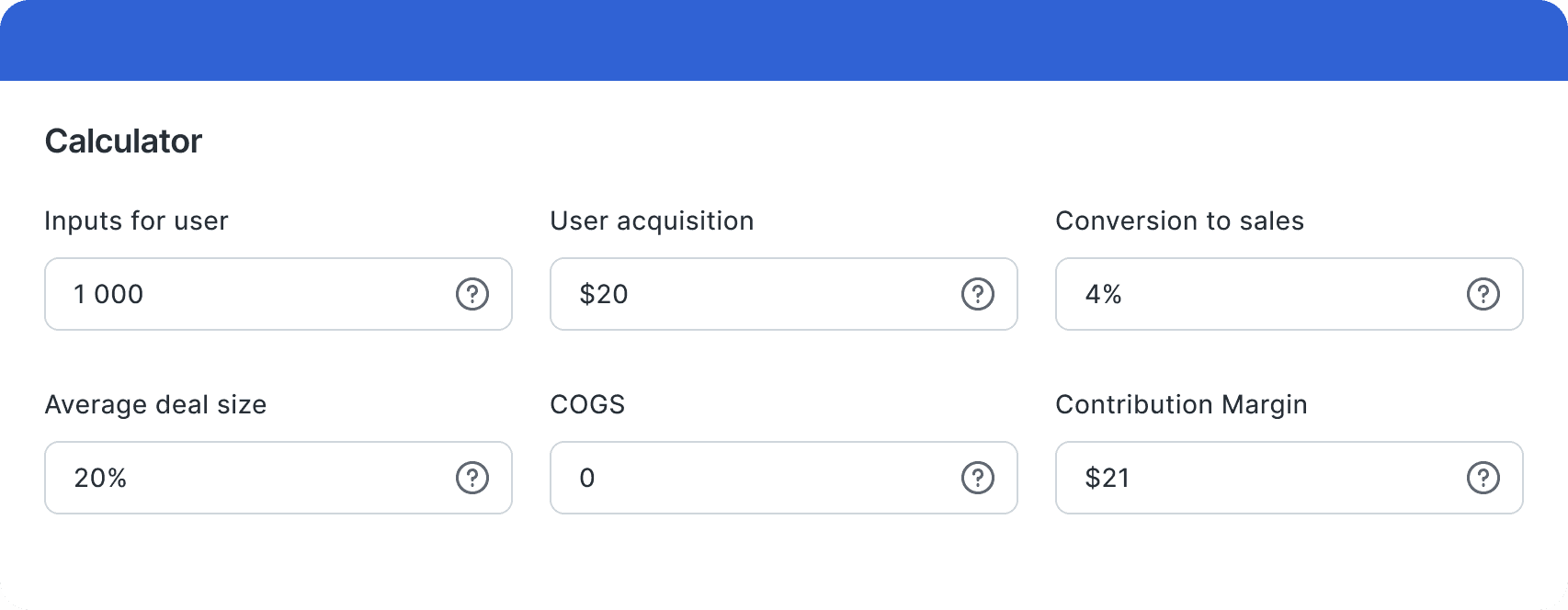Click the help icon in Inputs for user field
1568x610 pixels.
coord(472,294)
